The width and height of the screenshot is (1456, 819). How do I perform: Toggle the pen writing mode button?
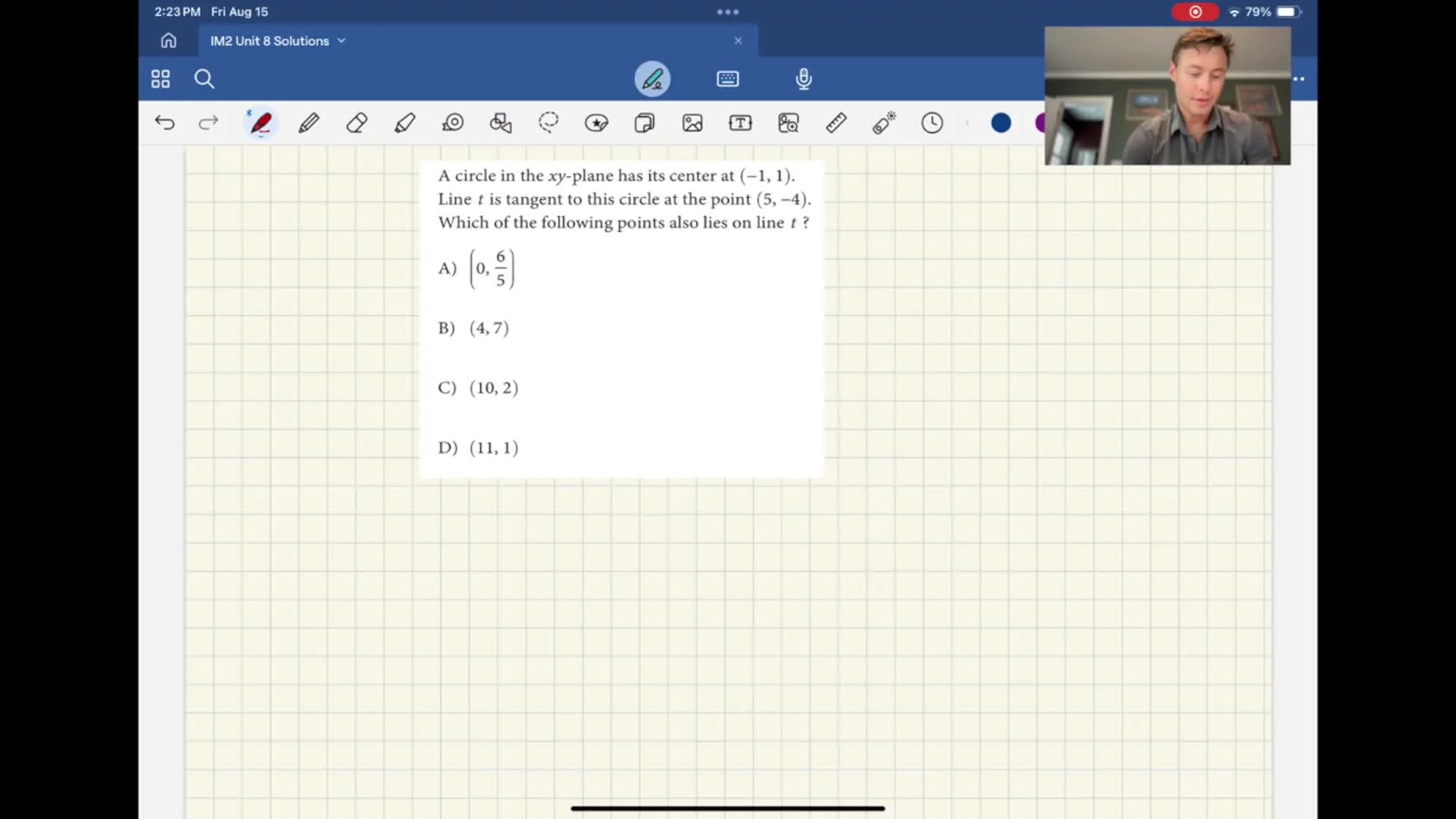pyautogui.click(x=652, y=79)
